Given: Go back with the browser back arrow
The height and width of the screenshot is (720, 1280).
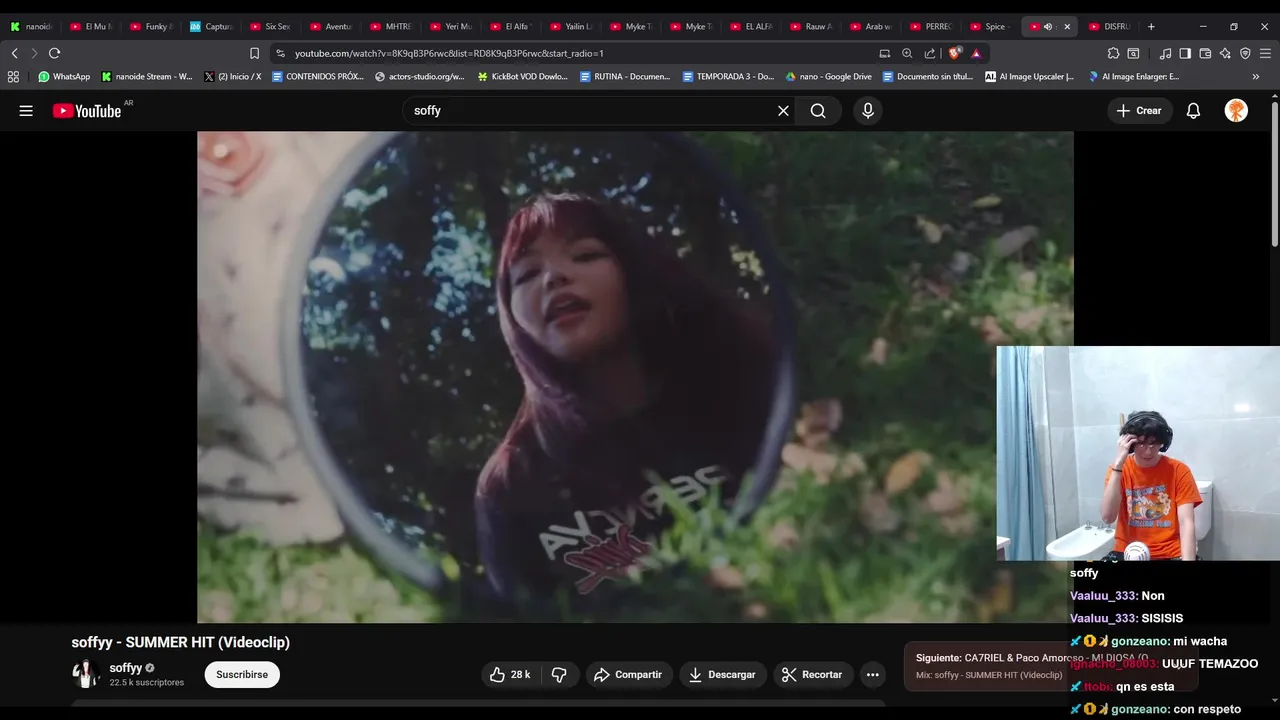Looking at the screenshot, I should coord(14,53).
